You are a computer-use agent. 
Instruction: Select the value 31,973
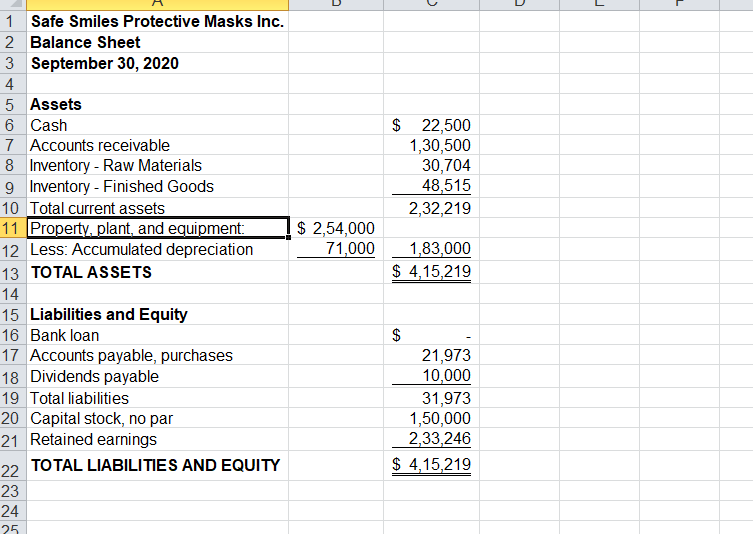point(431,398)
